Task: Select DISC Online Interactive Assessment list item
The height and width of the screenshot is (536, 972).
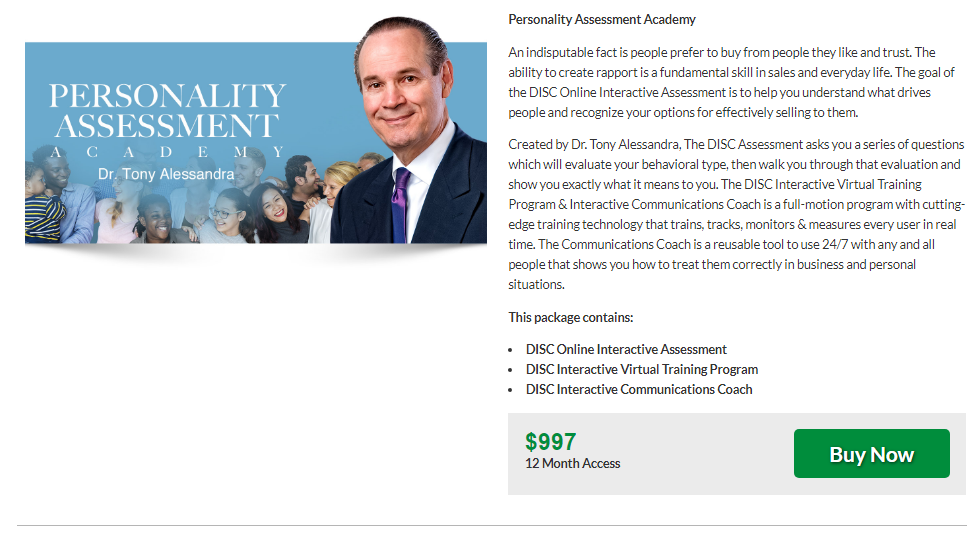Action: (626, 349)
